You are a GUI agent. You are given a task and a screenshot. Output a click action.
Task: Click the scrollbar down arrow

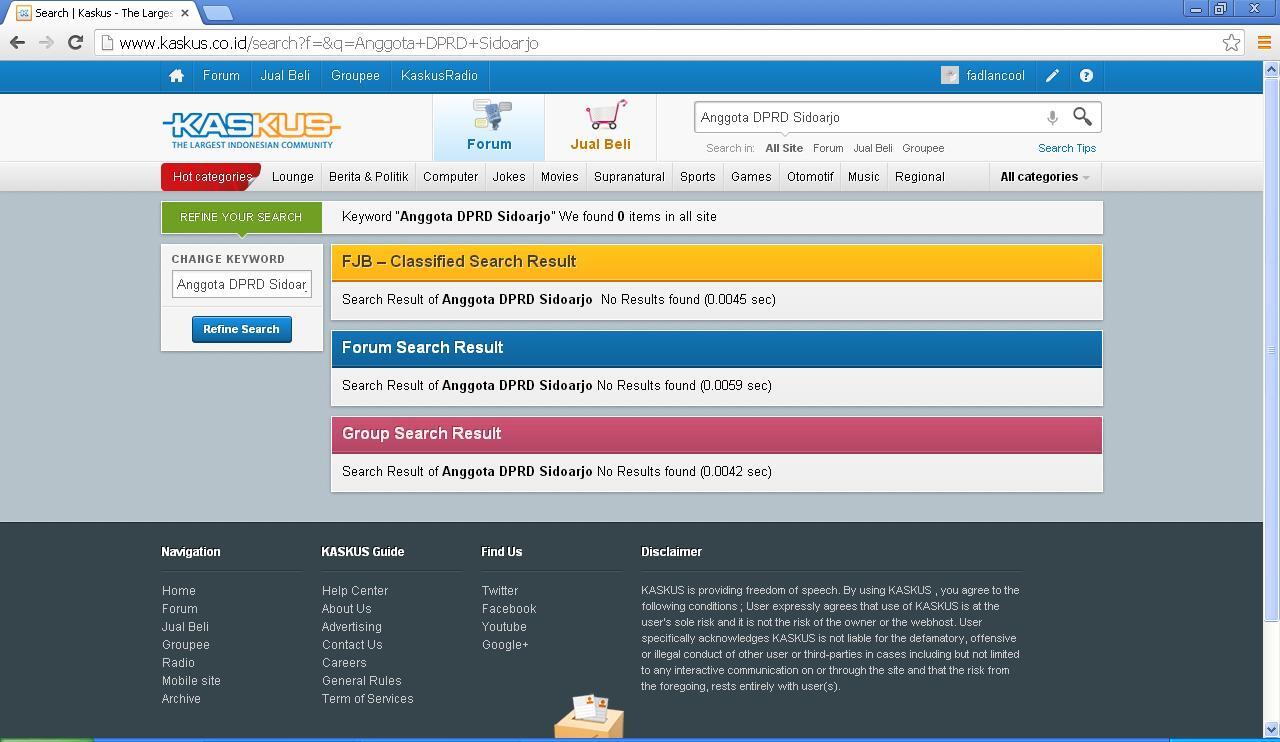tap(1271, 729)
